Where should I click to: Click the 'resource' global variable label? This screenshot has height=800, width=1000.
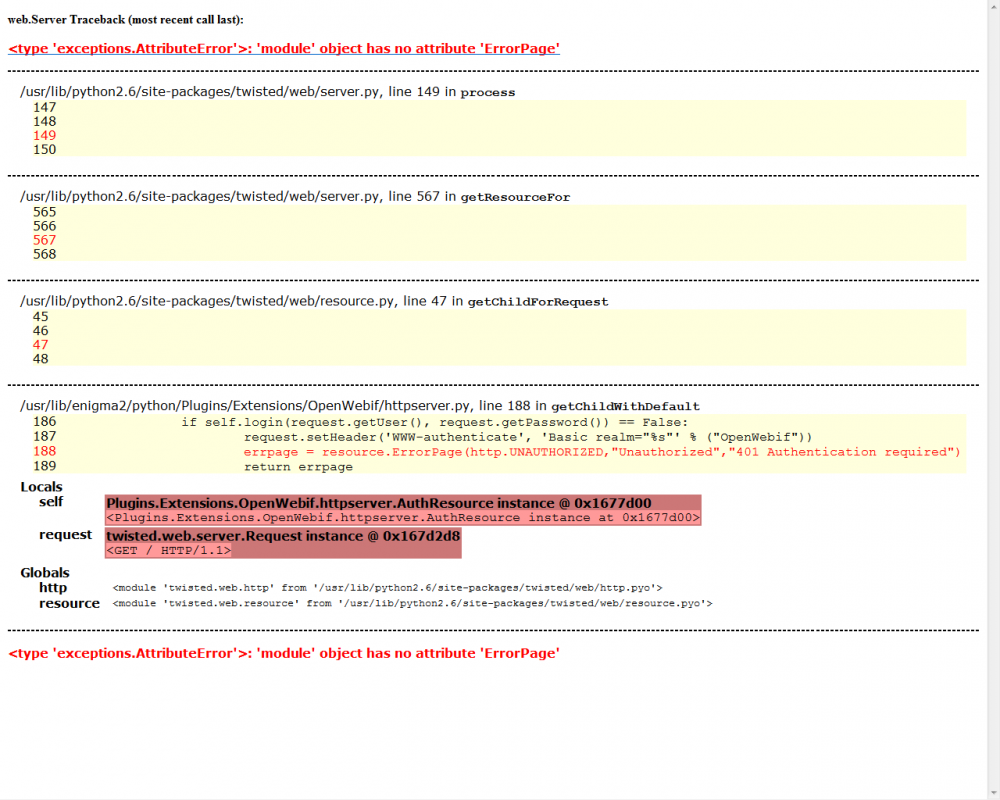70,604
